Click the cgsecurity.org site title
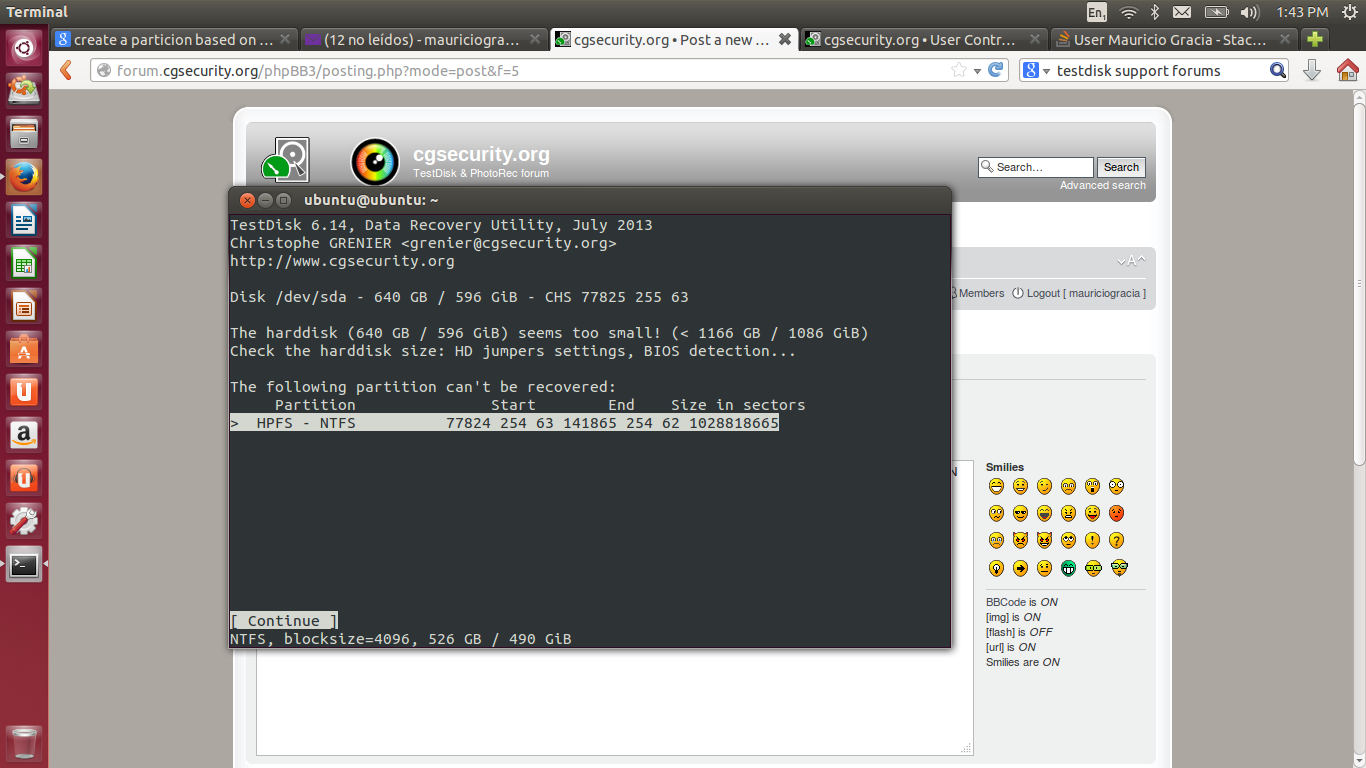This screenshot has width=1366, height=768. [x=481, y=154]
